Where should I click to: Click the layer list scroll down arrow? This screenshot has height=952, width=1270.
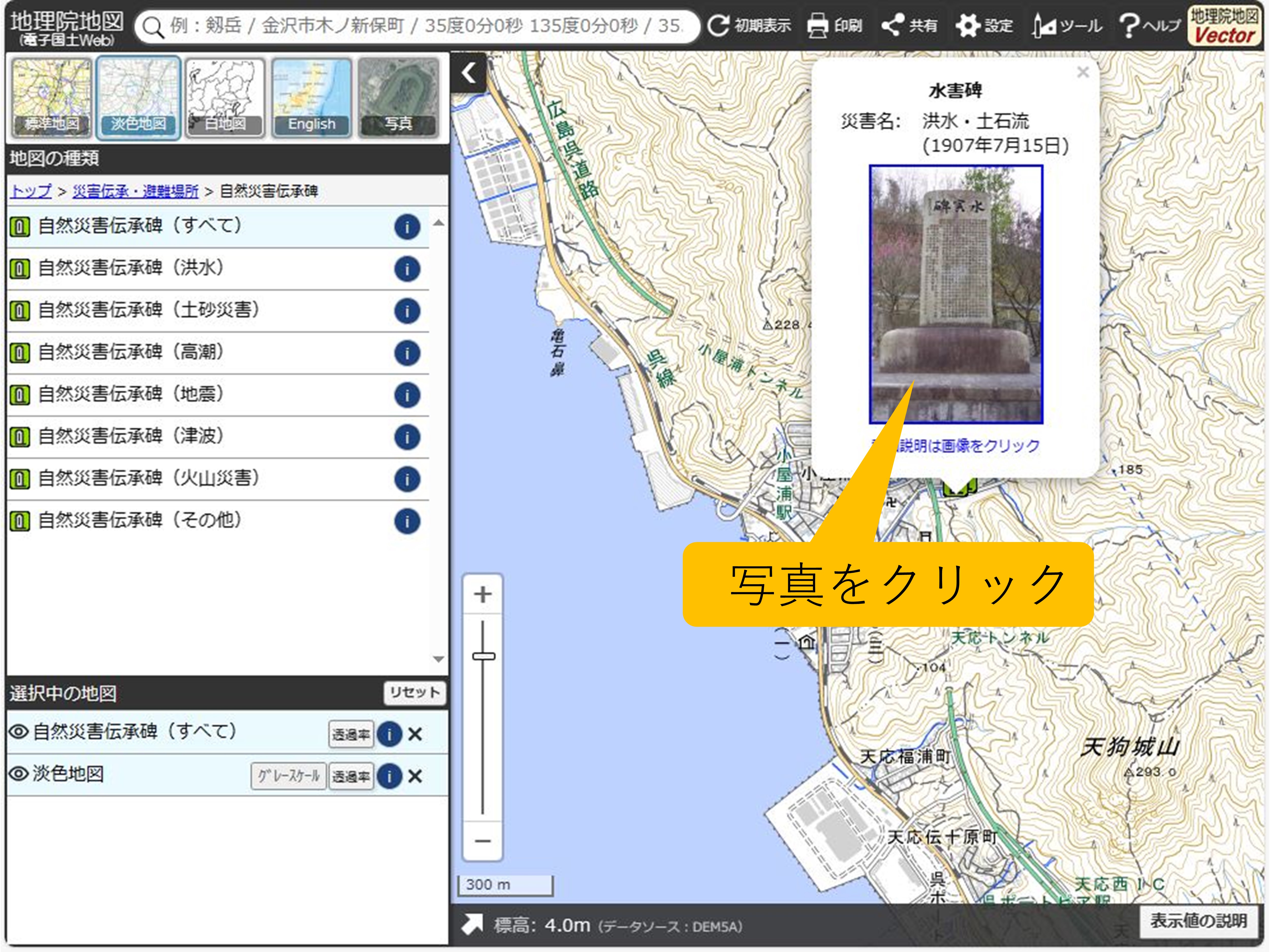click(x=439, y=659)
